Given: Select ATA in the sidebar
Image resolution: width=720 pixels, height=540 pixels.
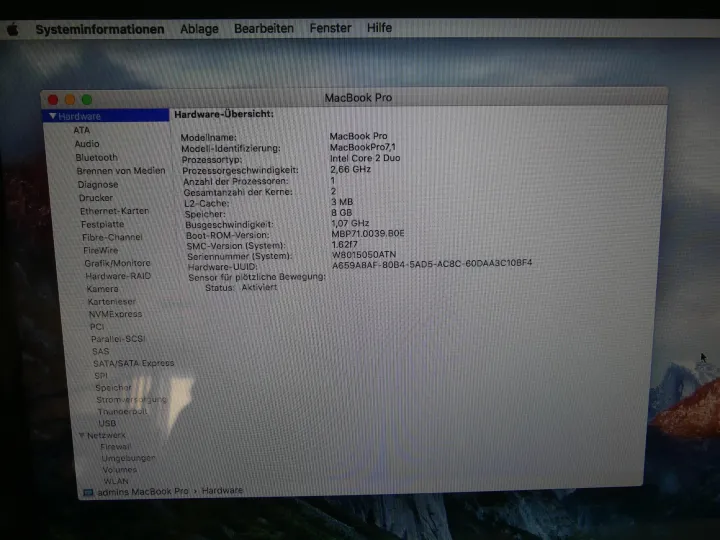Looking at the screenshot, I should point(81,130).
